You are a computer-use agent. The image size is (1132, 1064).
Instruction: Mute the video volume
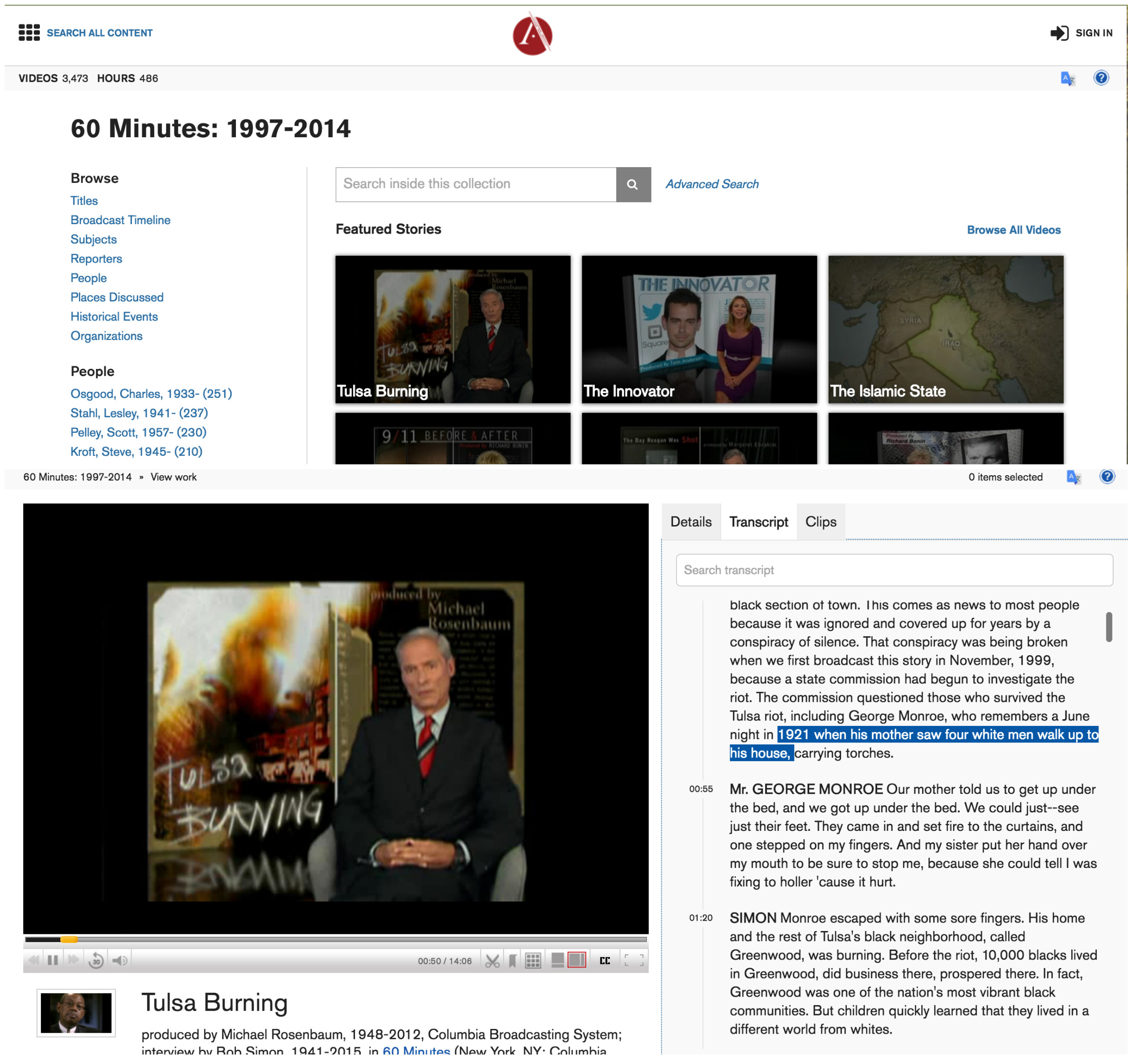click(120, 961)
